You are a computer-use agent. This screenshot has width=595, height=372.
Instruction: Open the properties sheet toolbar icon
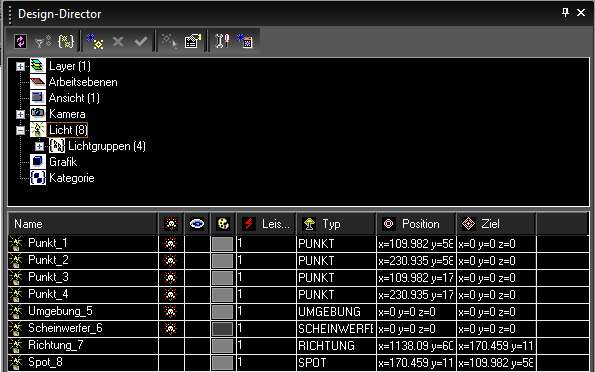[x=193, y=41]
